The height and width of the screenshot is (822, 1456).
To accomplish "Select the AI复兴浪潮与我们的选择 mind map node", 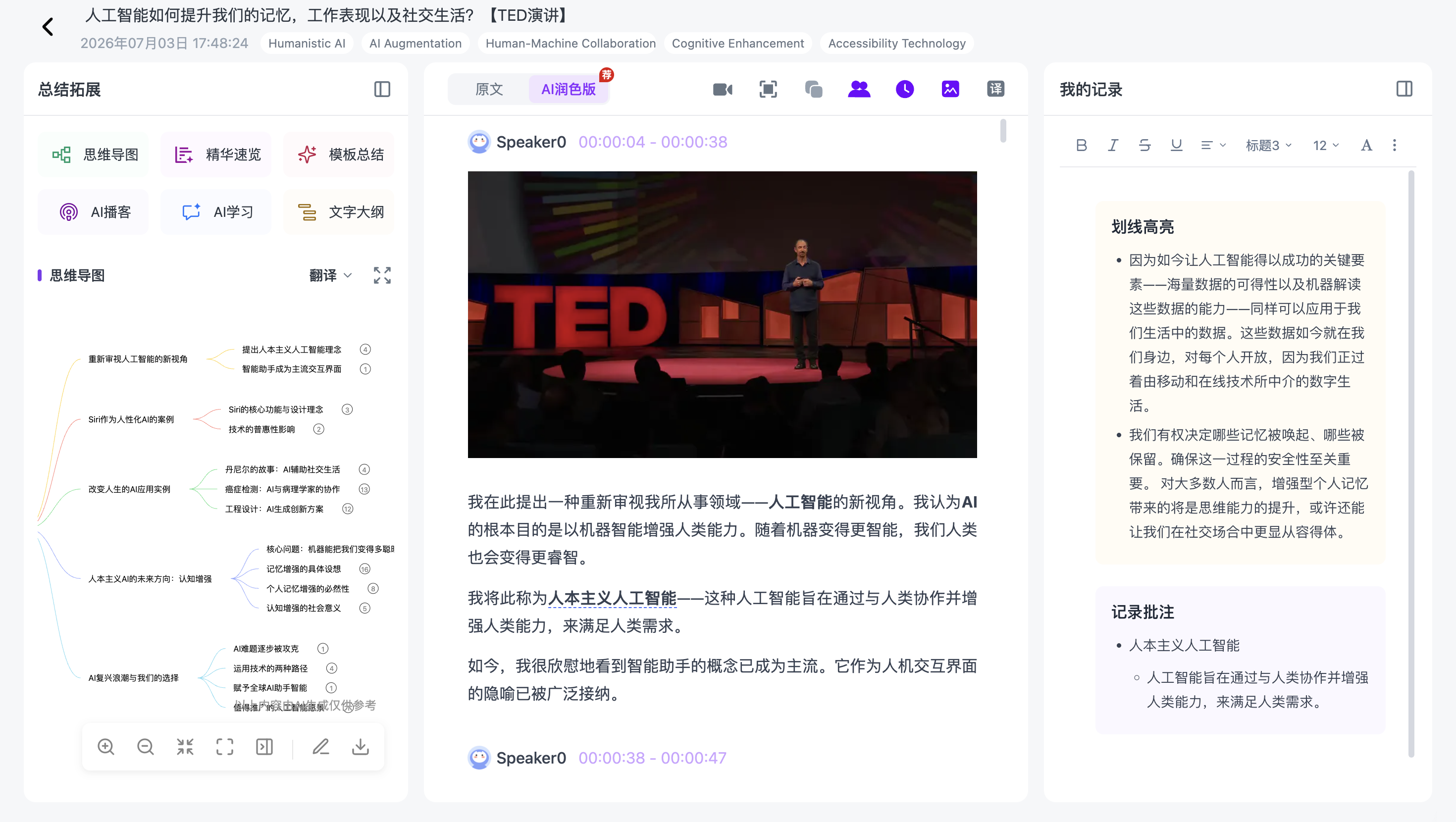I will tap(133, 678).
